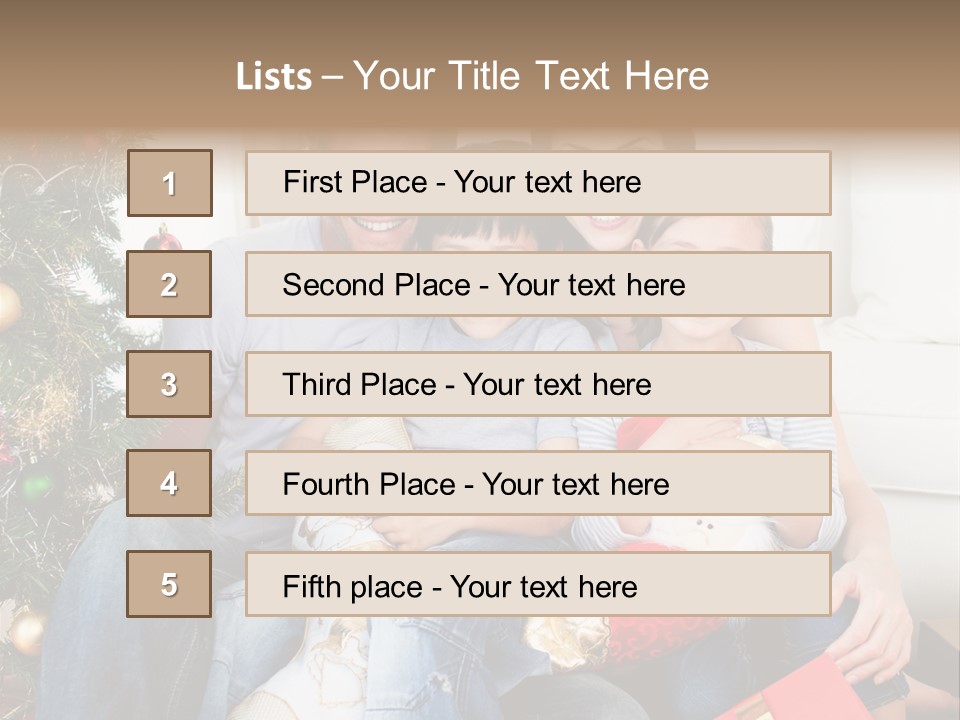This screenshot has height=720, width=960.
Task: Click the bold word "Lists" in title
Action: pyautogui.click(x=273, y=77)
